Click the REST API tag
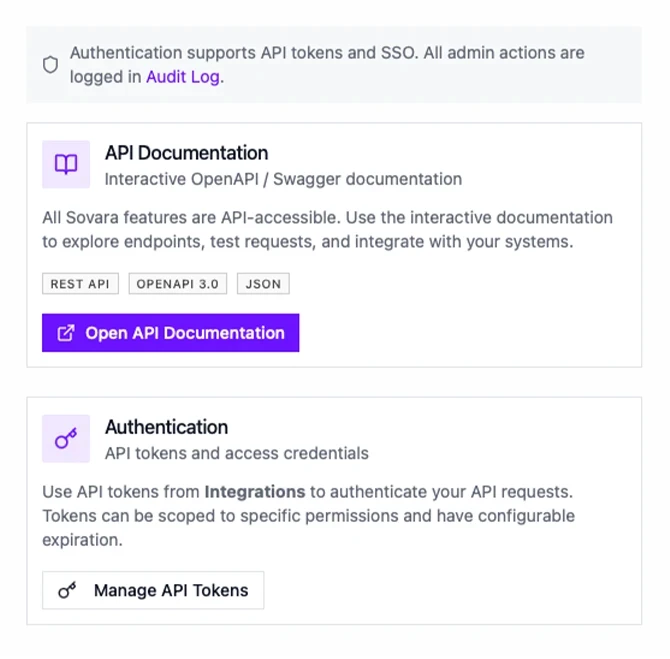Image resolution: width=670 pixels, height=659 pixels. coord(80,284)
